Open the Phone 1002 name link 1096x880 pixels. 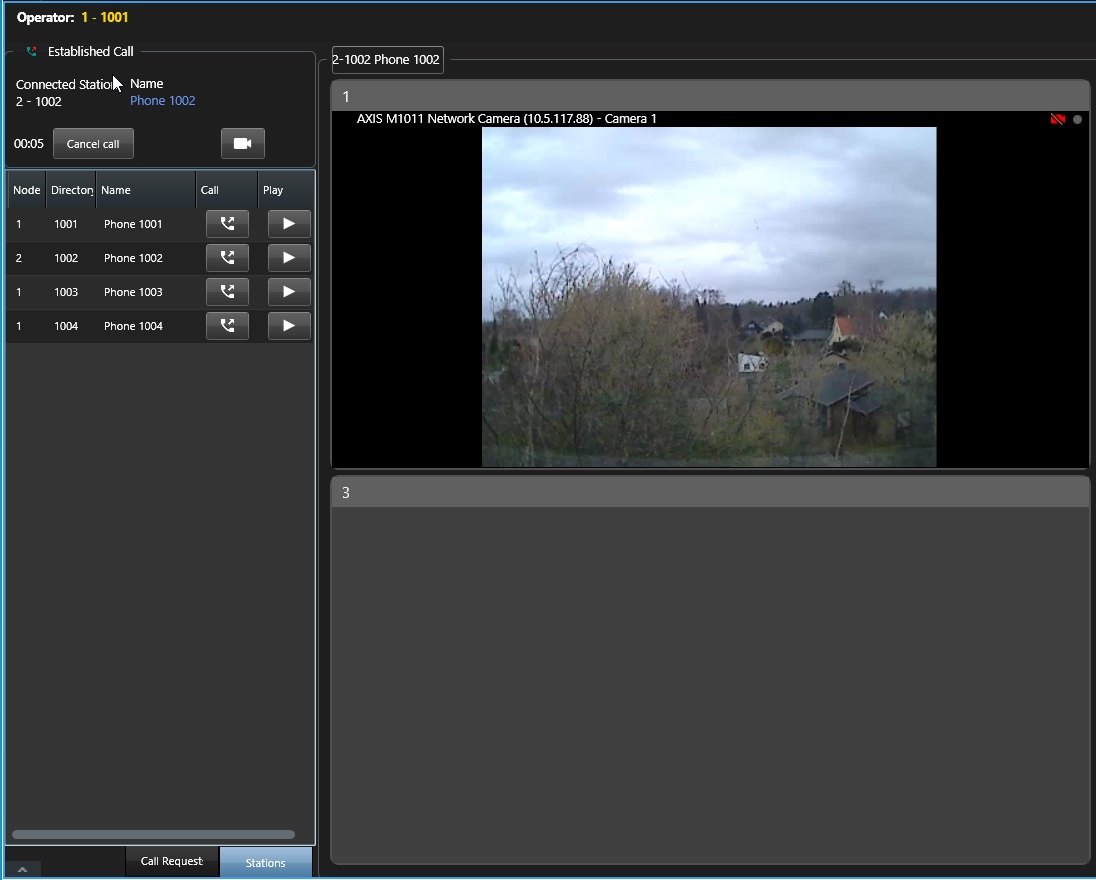click(162, 101)
